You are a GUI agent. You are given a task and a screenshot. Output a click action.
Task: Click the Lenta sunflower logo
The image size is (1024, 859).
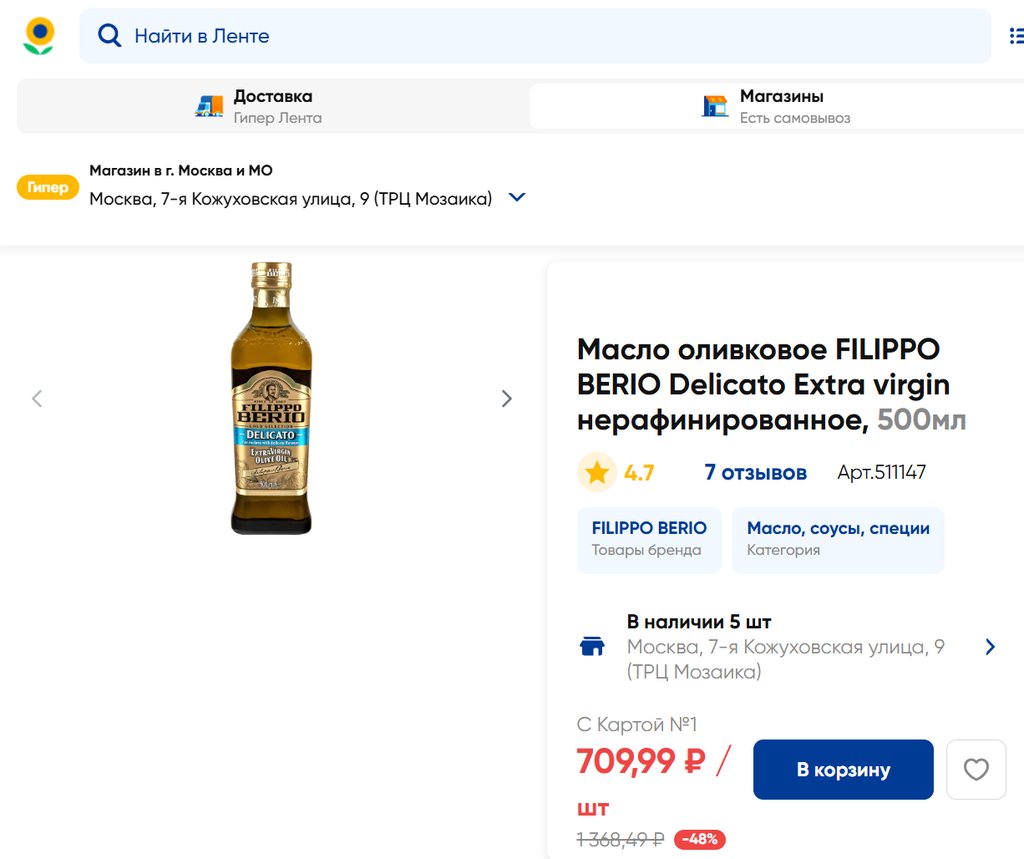click(x=39, y=36)
